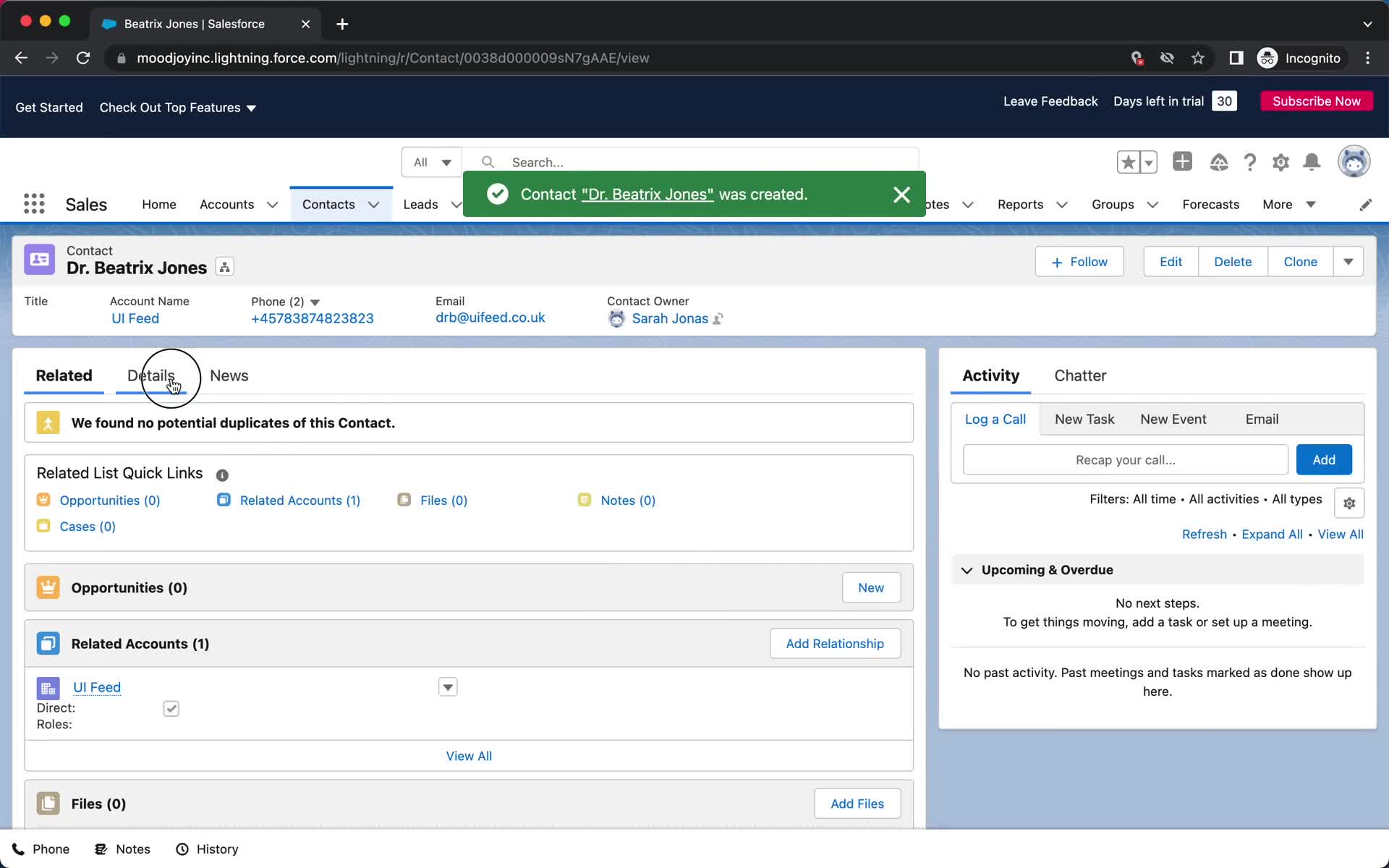Screen dimensions: 1389x868
Task: Open the favorites list dropdown arrow
Action: coord(1149,162)
